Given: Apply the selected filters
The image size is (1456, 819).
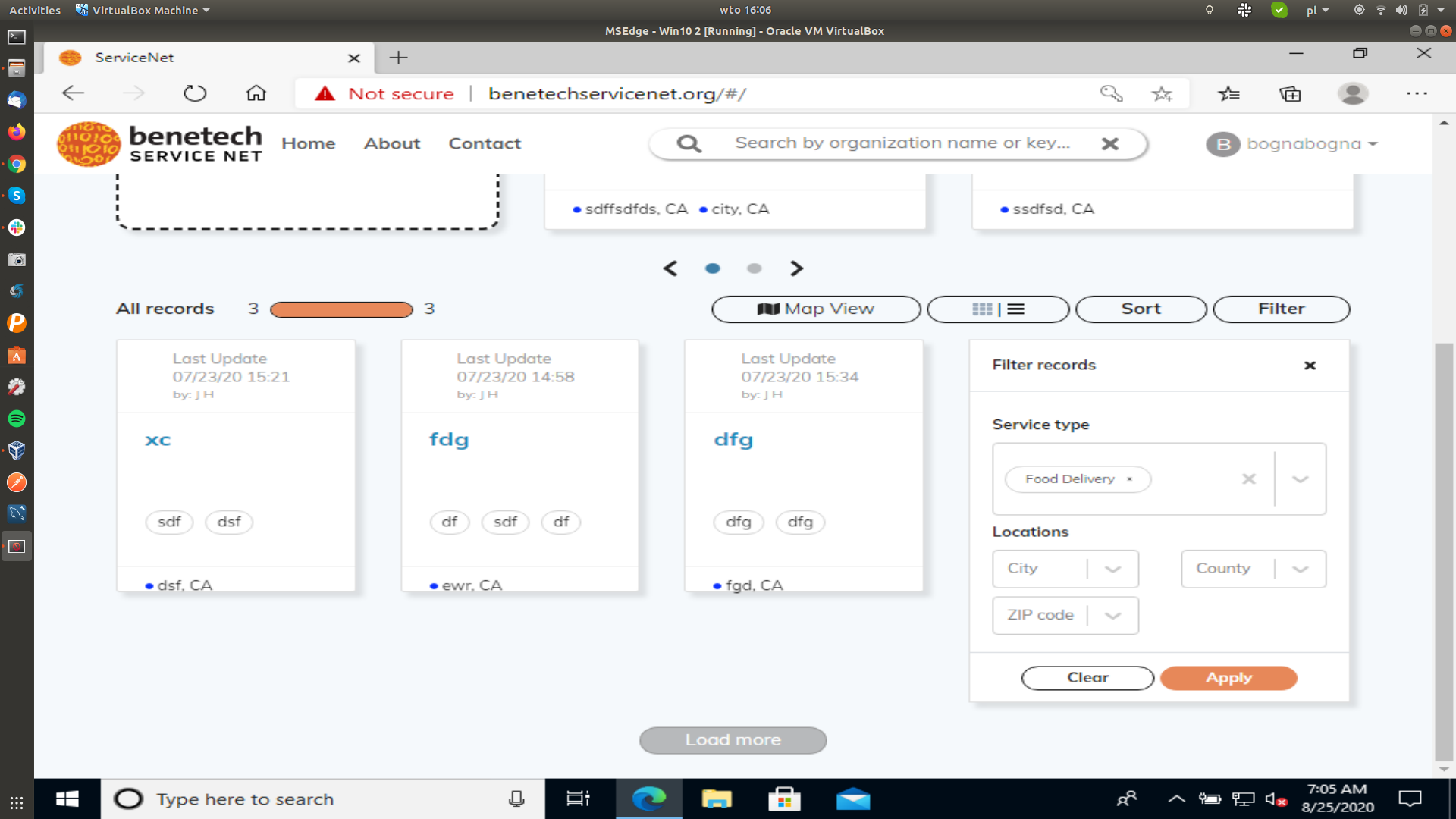Looking at the screenshot, I should coord(1228,677).
